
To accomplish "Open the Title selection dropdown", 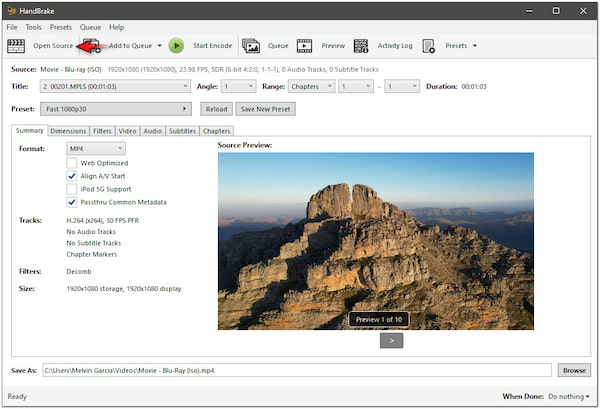I will click(114, 87).
